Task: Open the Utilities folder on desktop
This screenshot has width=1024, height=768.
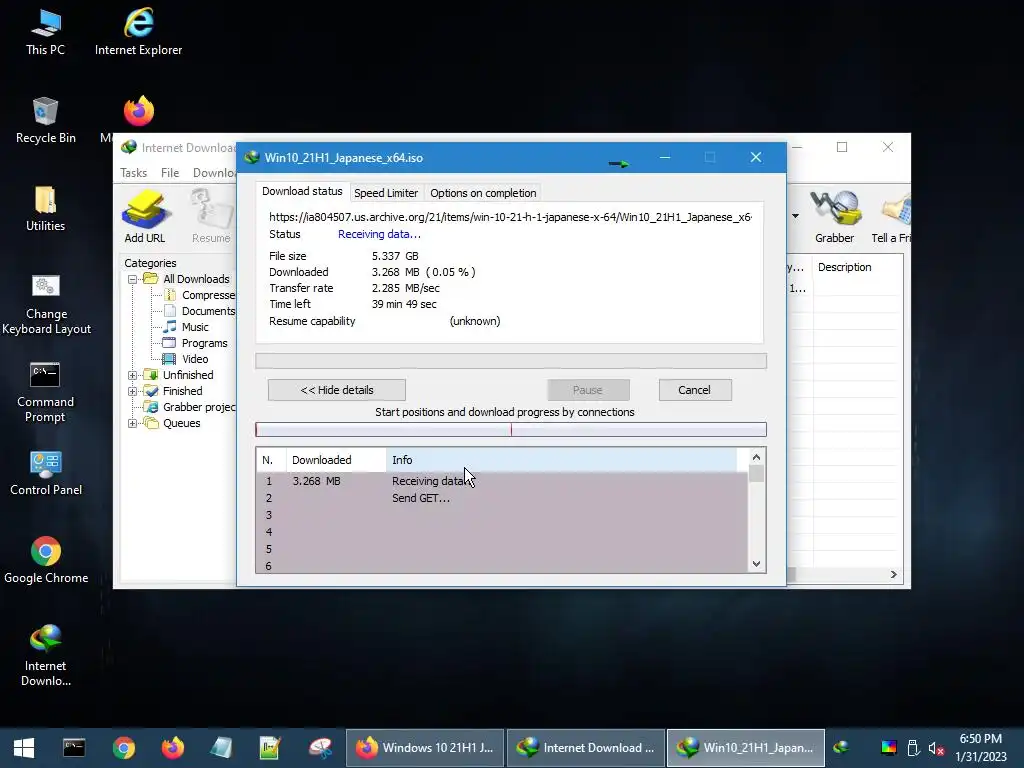Action: tap(45, 209)
